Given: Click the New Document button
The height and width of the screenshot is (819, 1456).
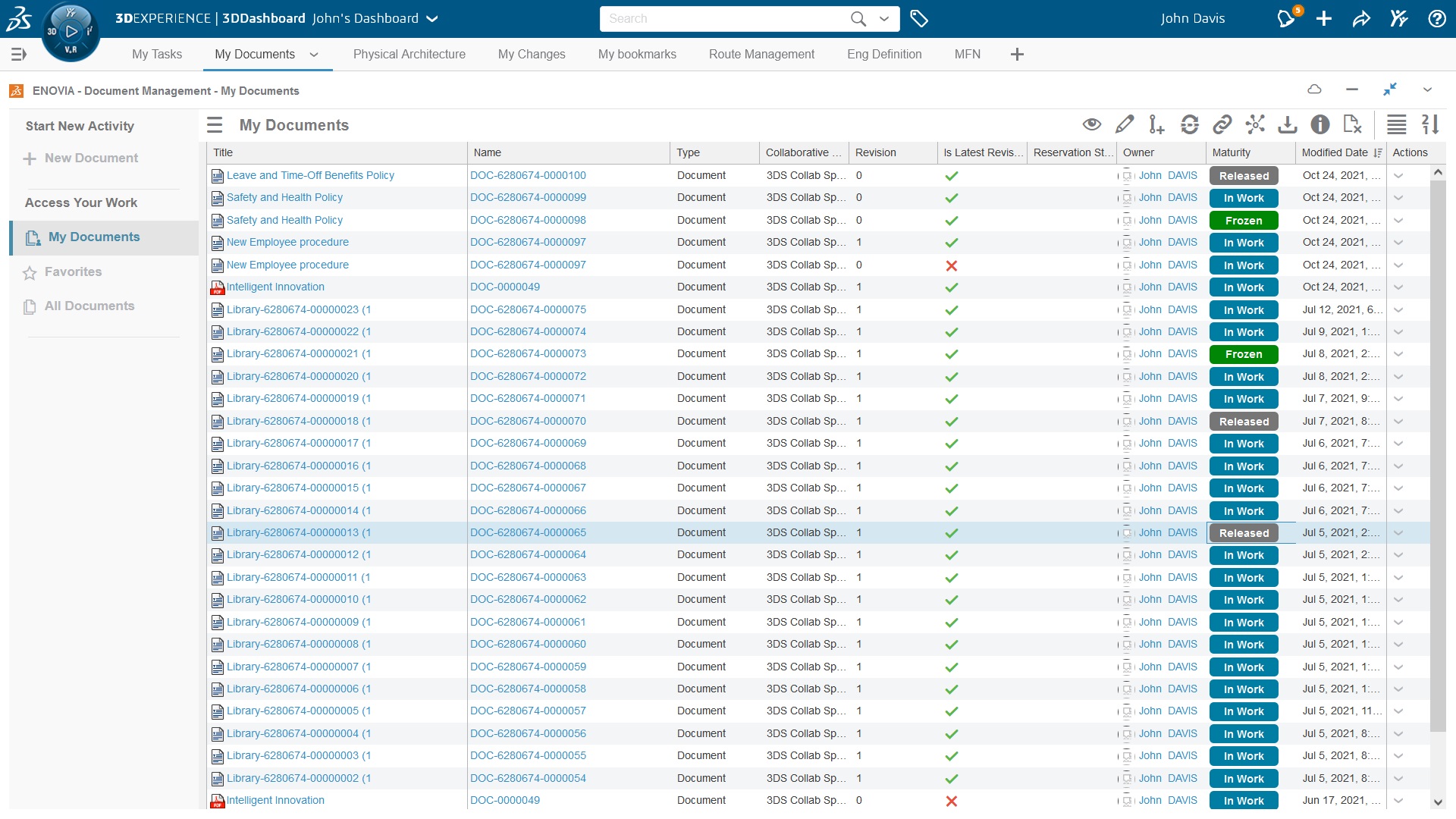Looking at the screenshot, I should click(x=91, y=158).
